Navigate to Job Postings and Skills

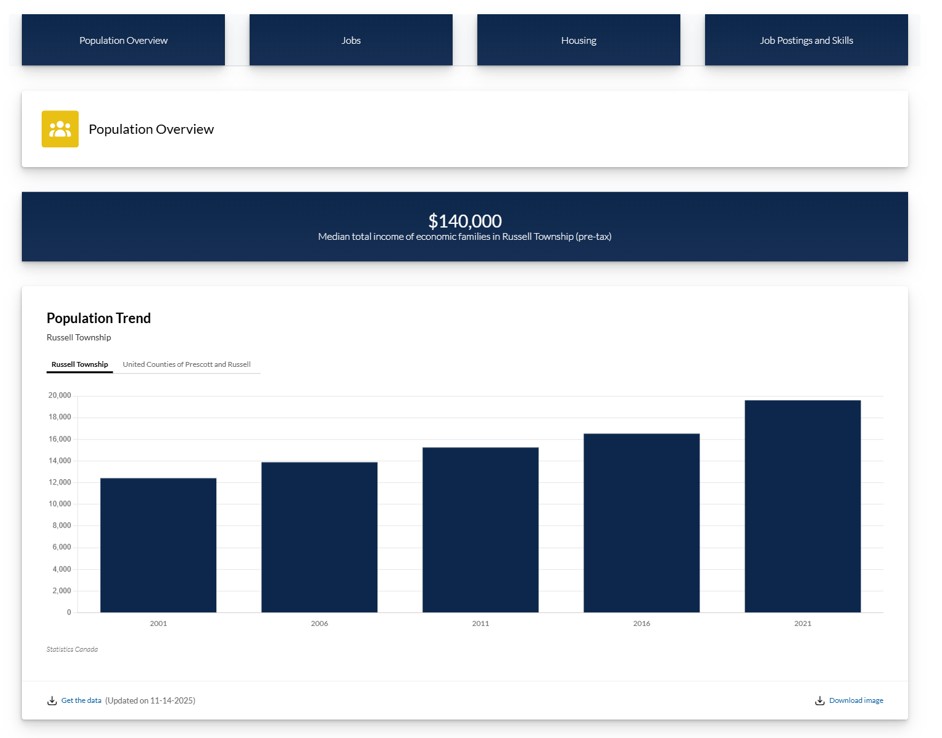coord(806,40)
